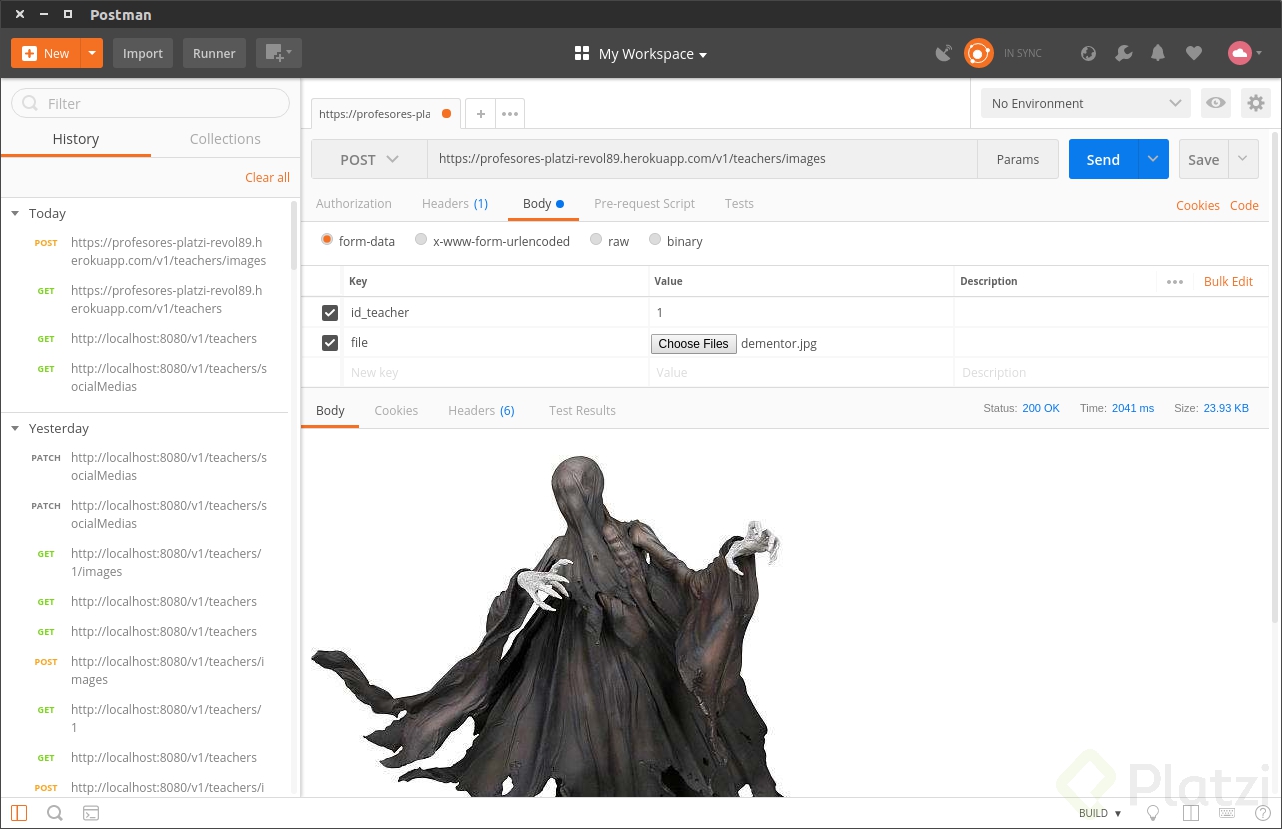Viewport: 1282px width, 829px height.
Task: Click the Clear all history link
Action: (267, 177)
